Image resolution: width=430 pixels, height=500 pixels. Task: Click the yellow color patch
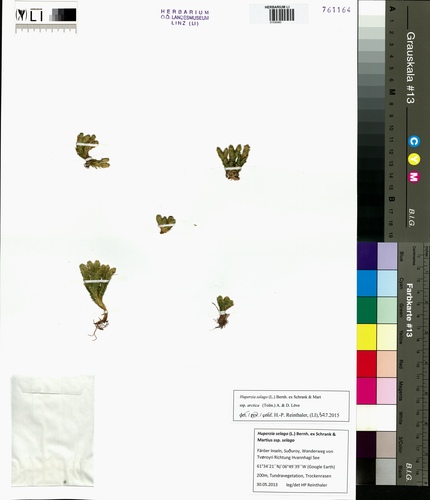coord(367,337)
